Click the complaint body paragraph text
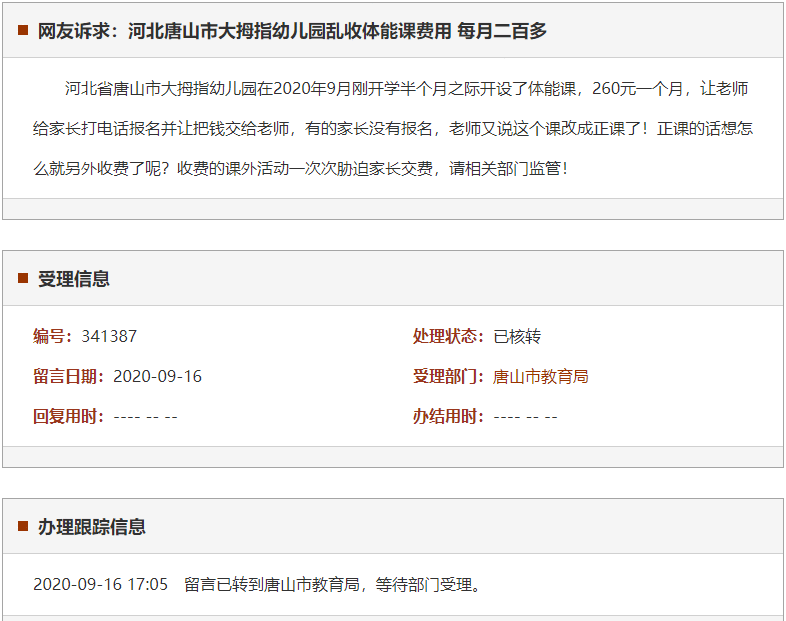Screen dimensions: 786x621 392,129
